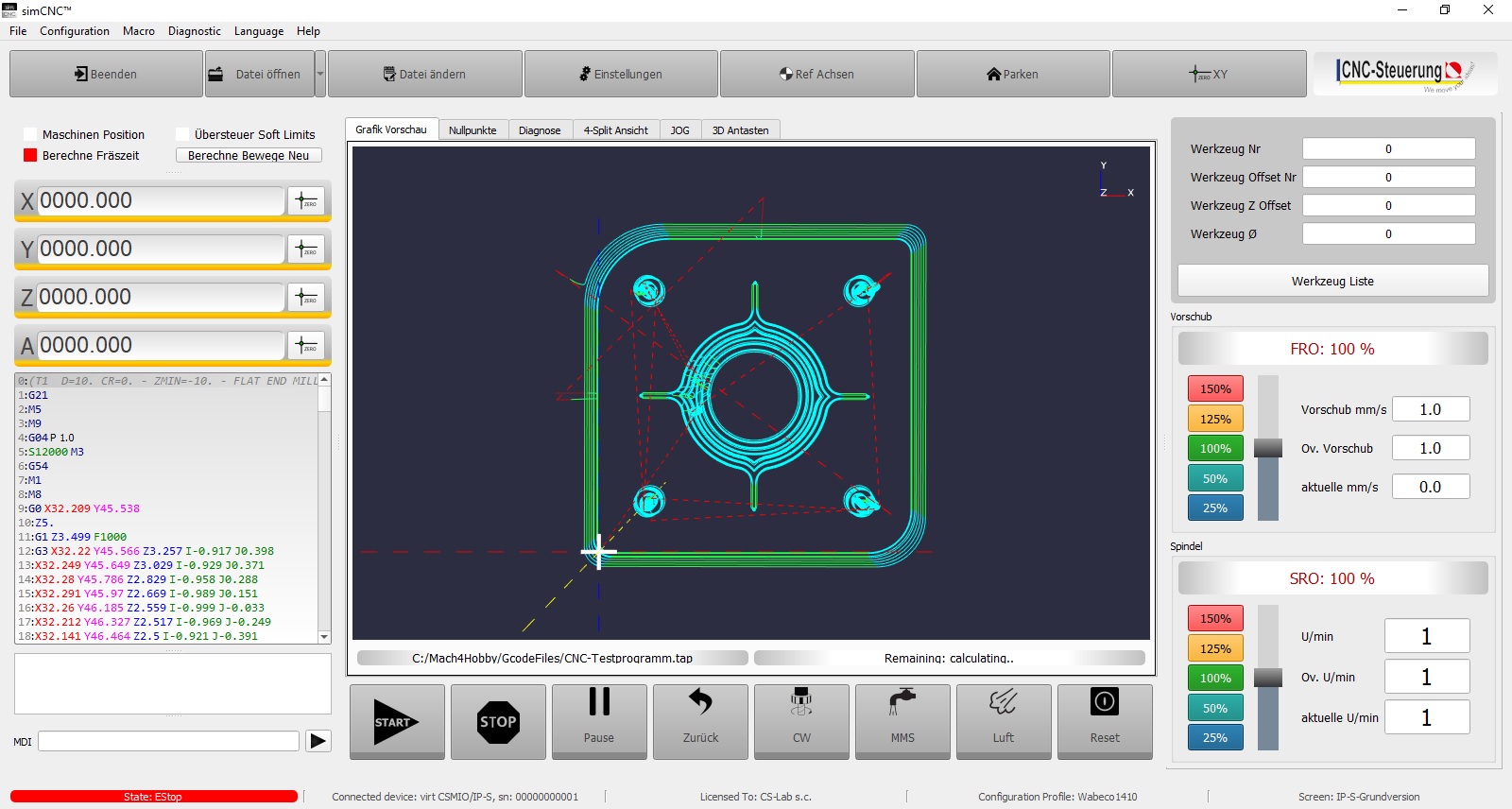1512x809 pixels.
Task: Toggle Übersteuer Soft Limits checkbox
Action: 182,135
